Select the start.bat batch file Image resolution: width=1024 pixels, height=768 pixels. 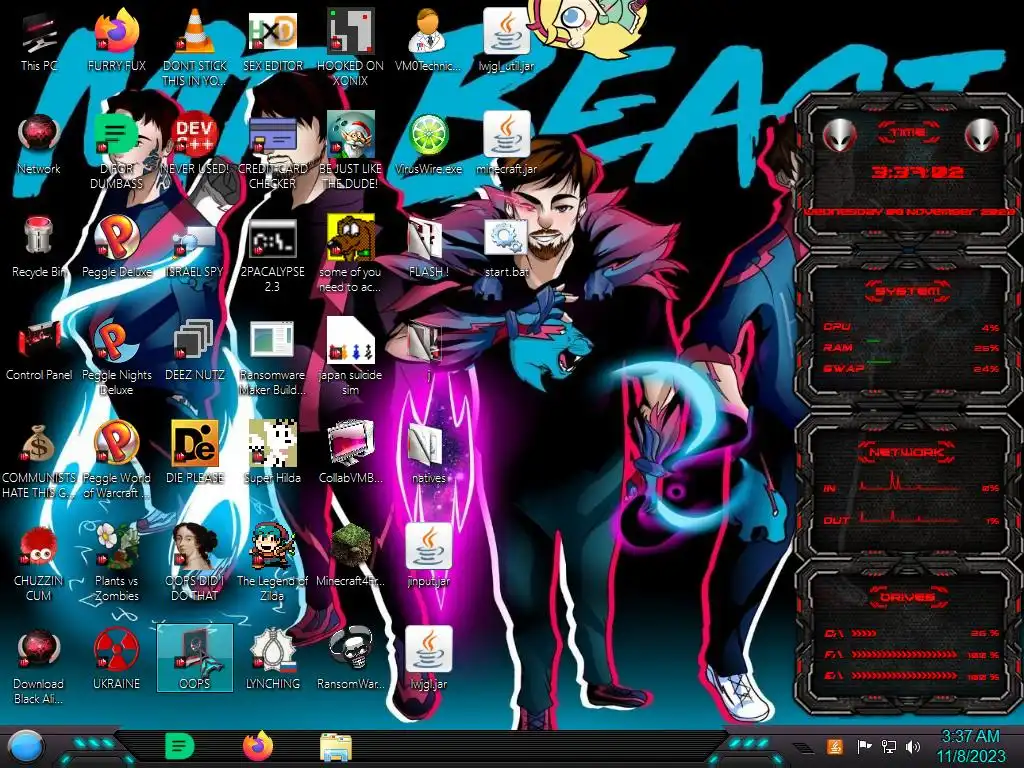(x=507, y=248)
